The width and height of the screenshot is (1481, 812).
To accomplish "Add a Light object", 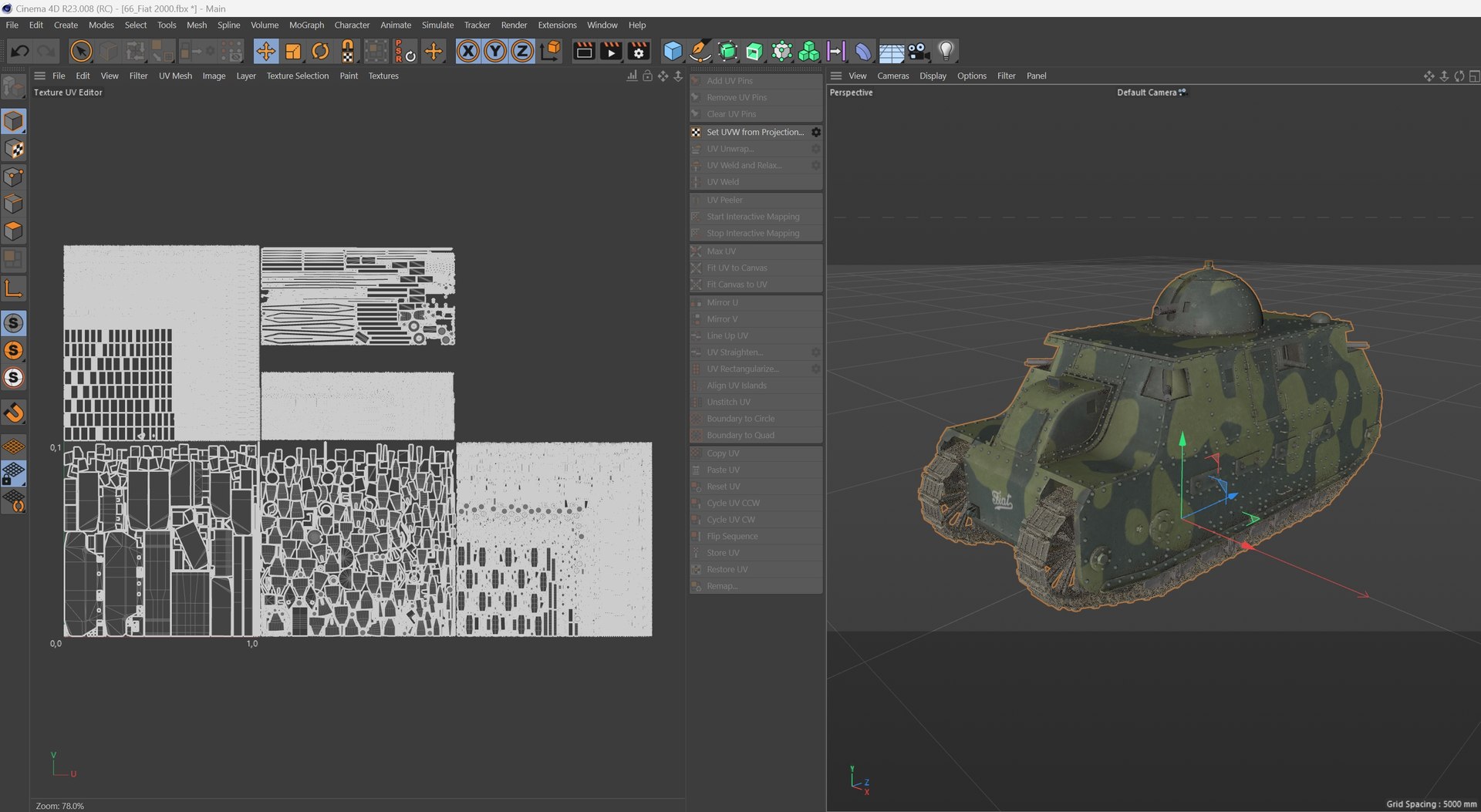I will point(946,52).
